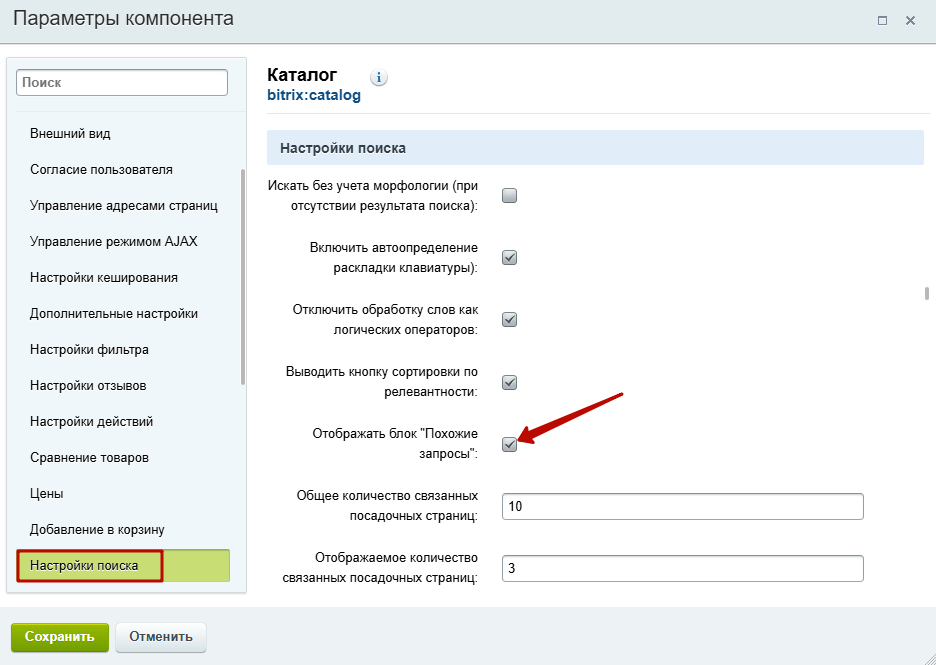Go to Управление адресами страниц

coord(123,206)
